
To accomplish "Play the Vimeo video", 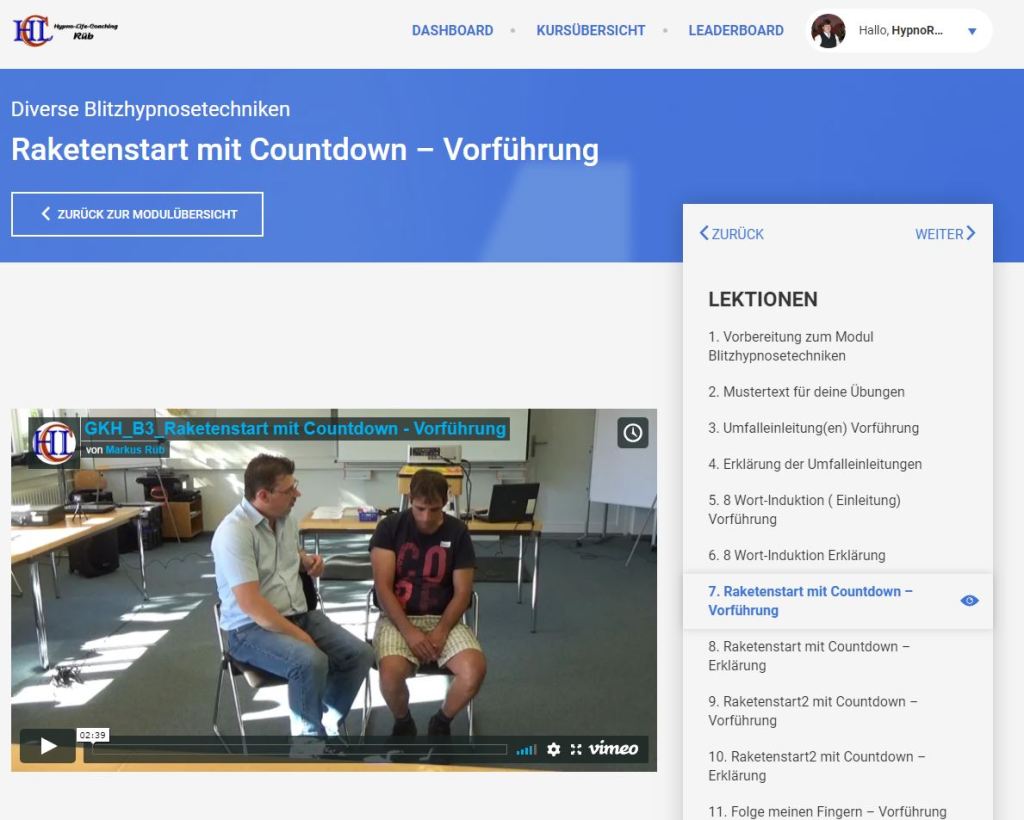I will 48,746.
